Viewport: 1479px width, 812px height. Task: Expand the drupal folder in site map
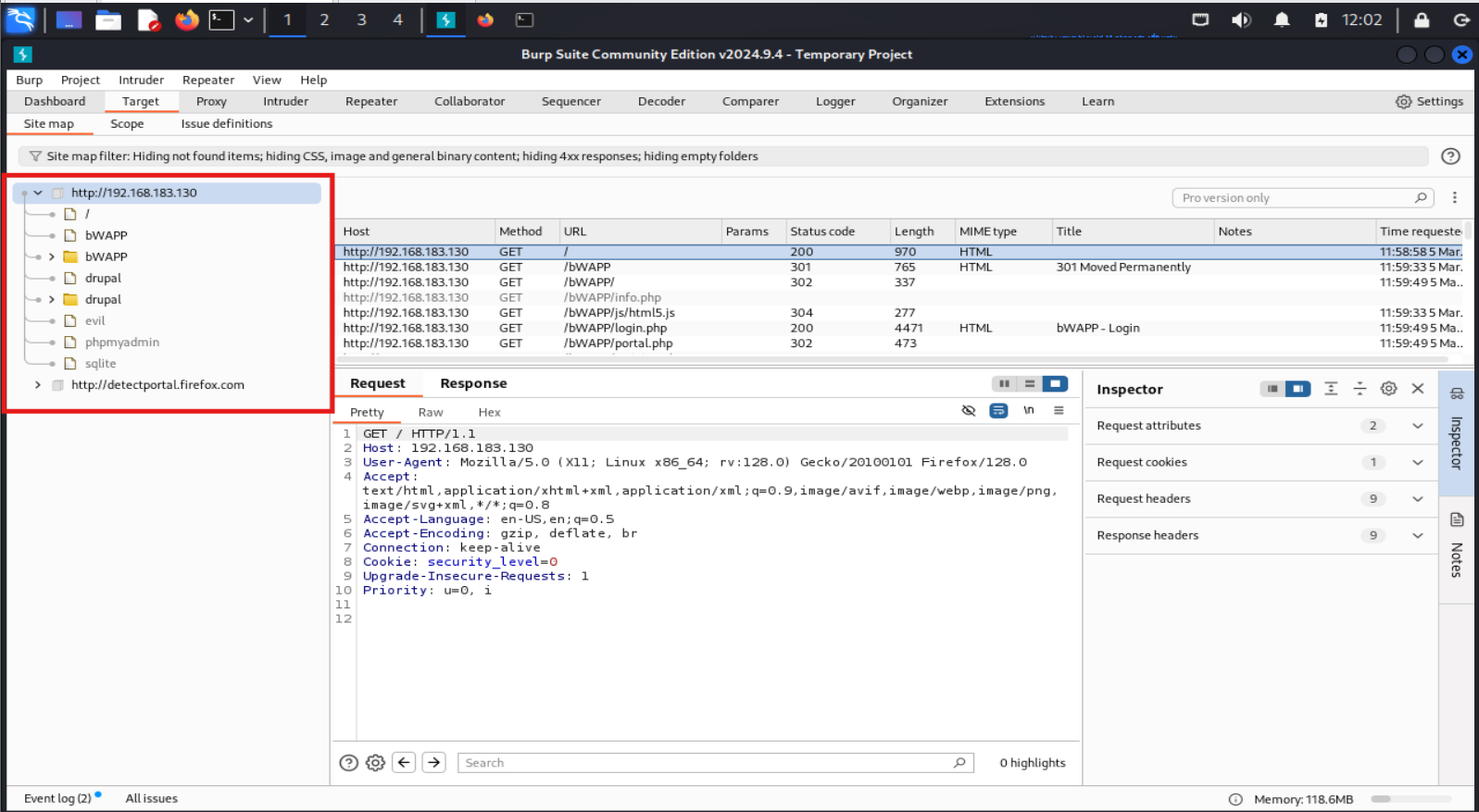(x=52, y=299)
